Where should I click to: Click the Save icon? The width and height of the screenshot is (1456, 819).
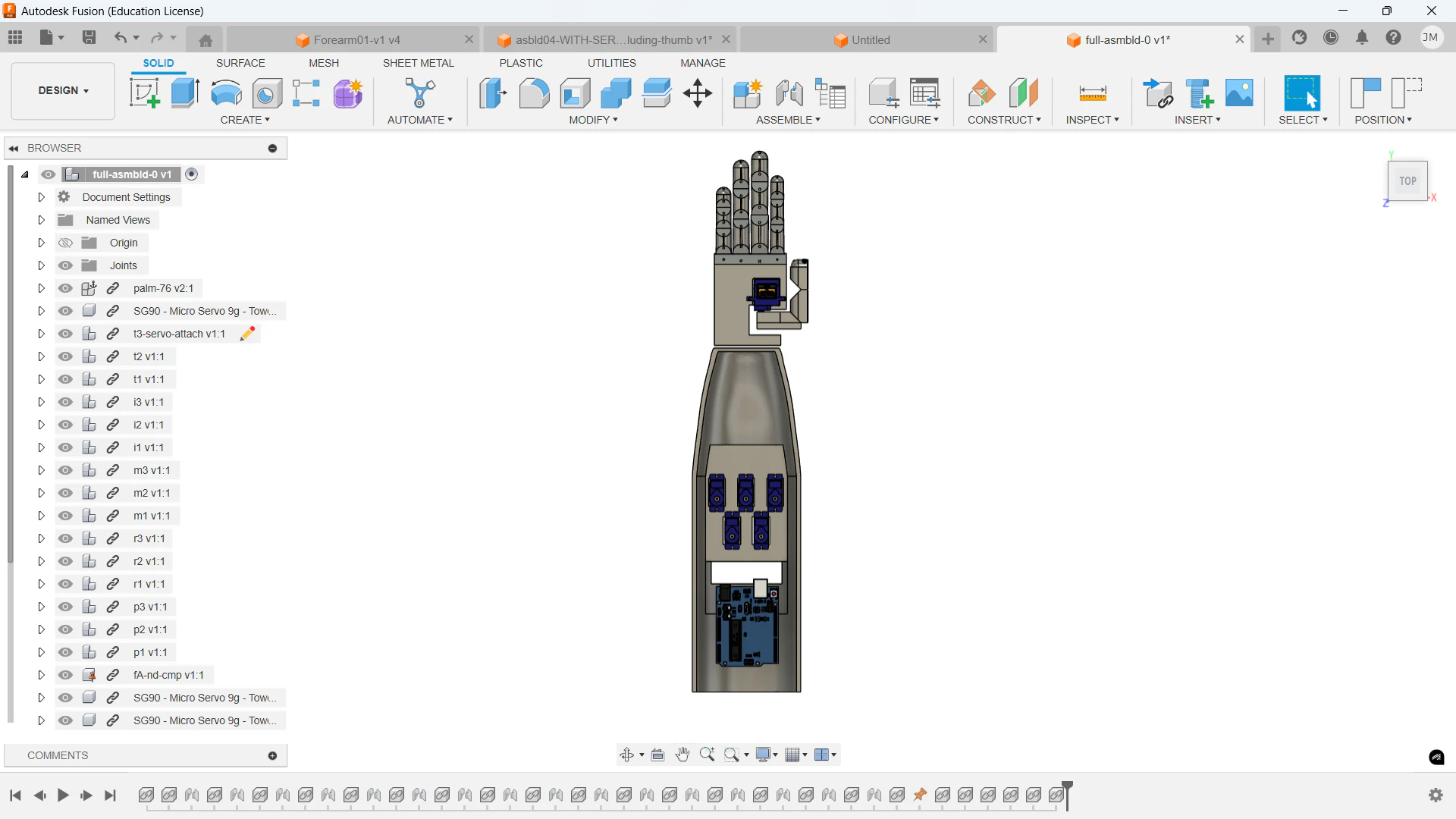(x=89, y=37)
